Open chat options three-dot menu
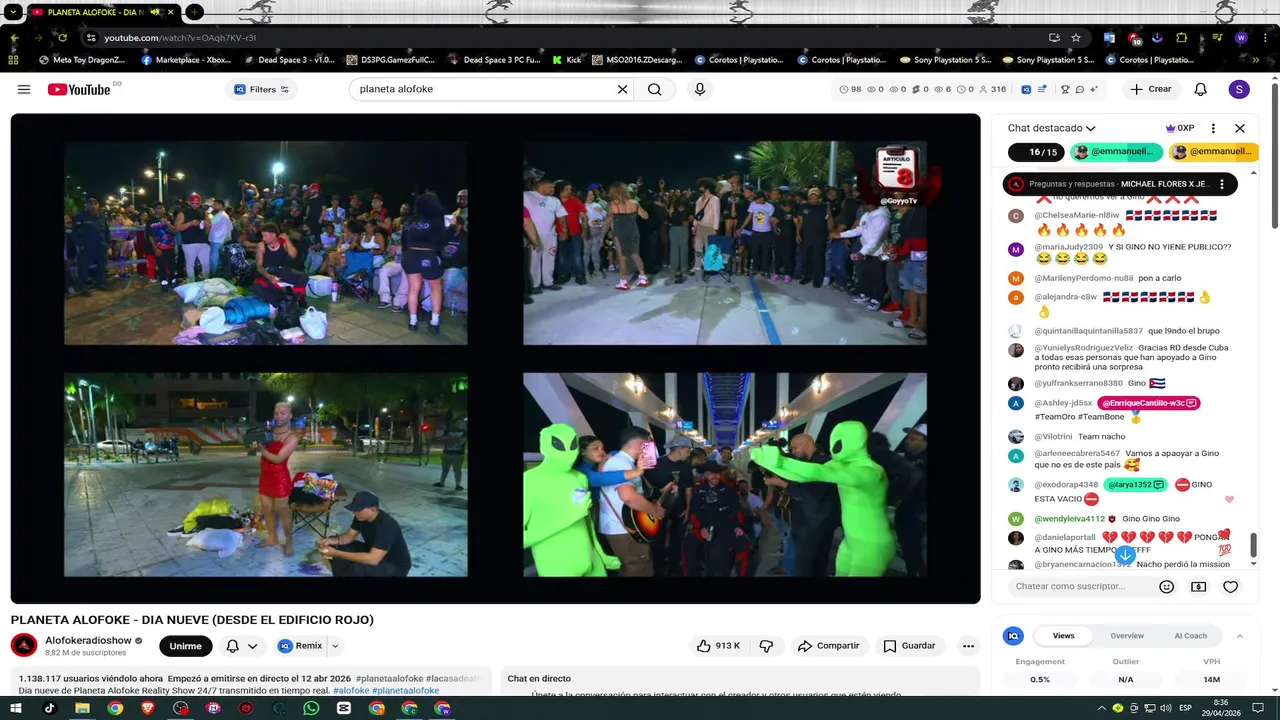This screenshot has width=1280, height=720. tap(1213, 128)
